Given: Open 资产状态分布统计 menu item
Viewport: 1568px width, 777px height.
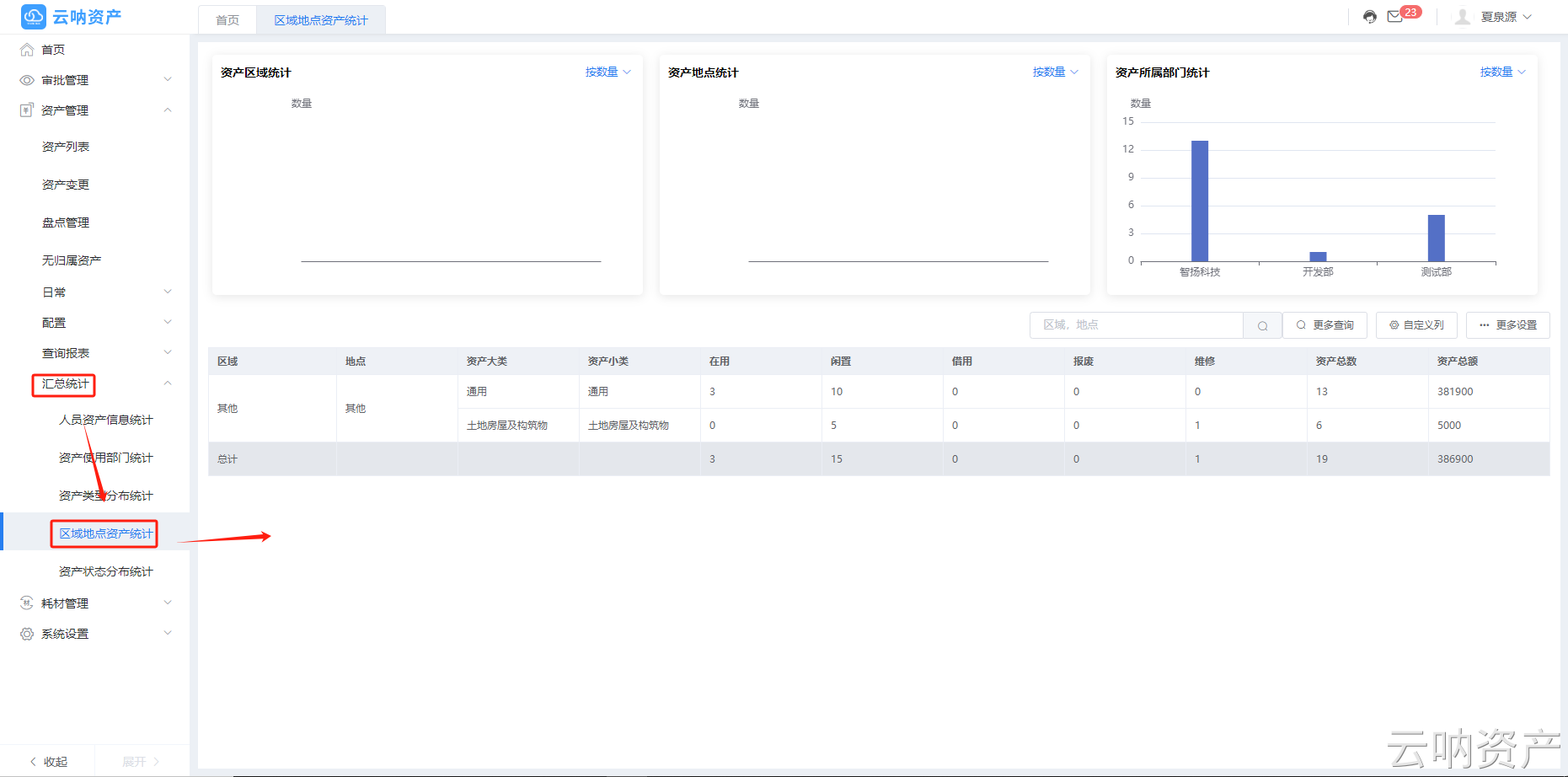Looking at the screenshot, I should tap(106, 571).
